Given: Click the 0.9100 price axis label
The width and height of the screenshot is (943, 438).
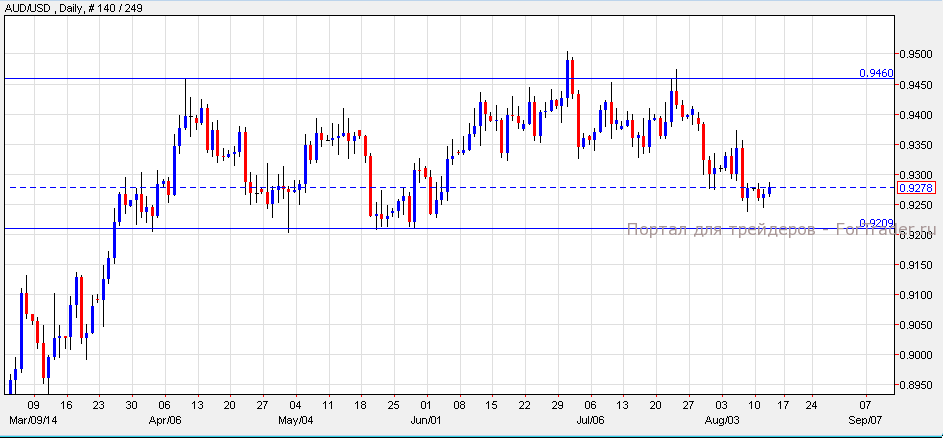Looking at the screenshot, I should coord(915,295).
